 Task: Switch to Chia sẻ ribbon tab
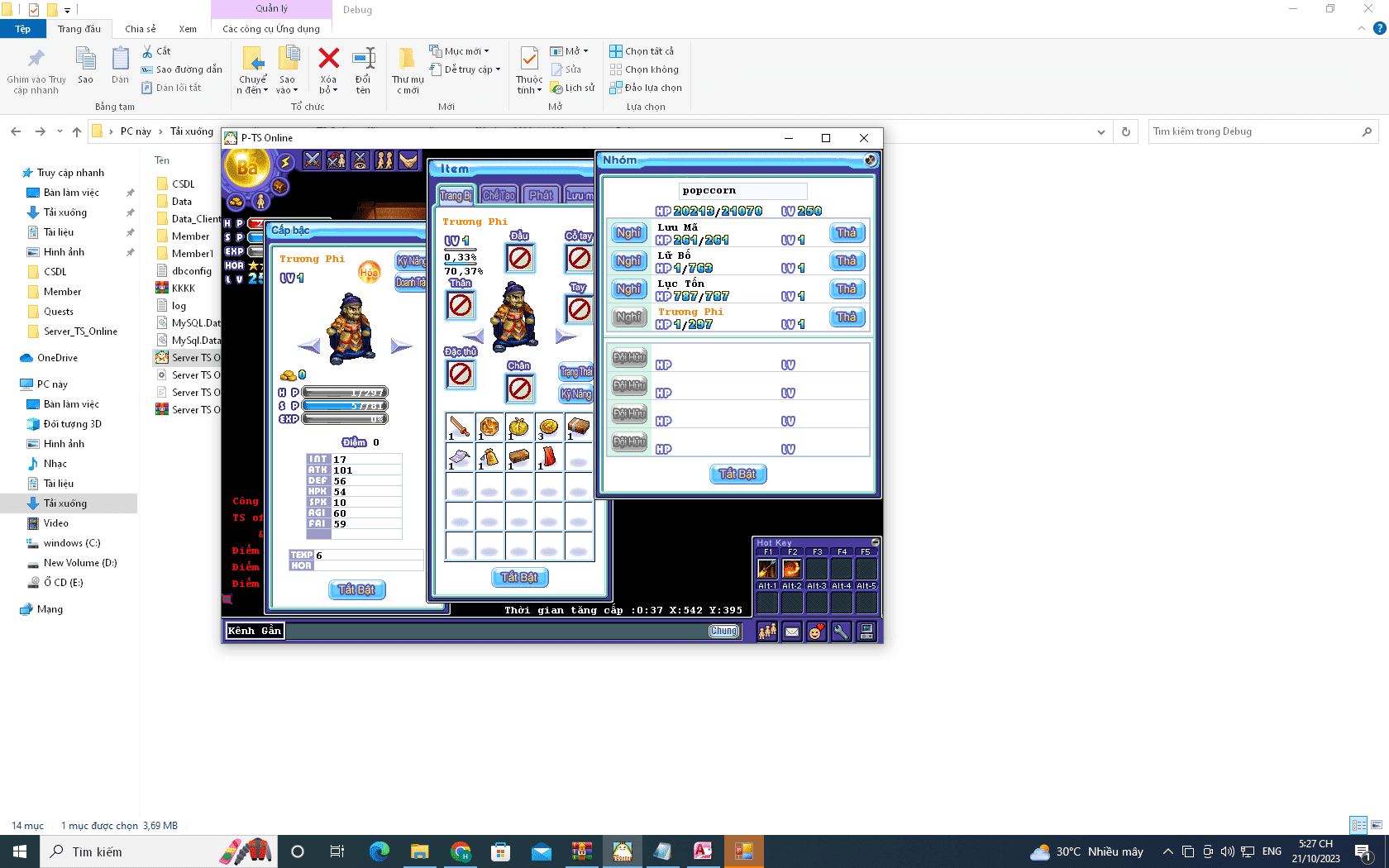(x=141, y=29)
